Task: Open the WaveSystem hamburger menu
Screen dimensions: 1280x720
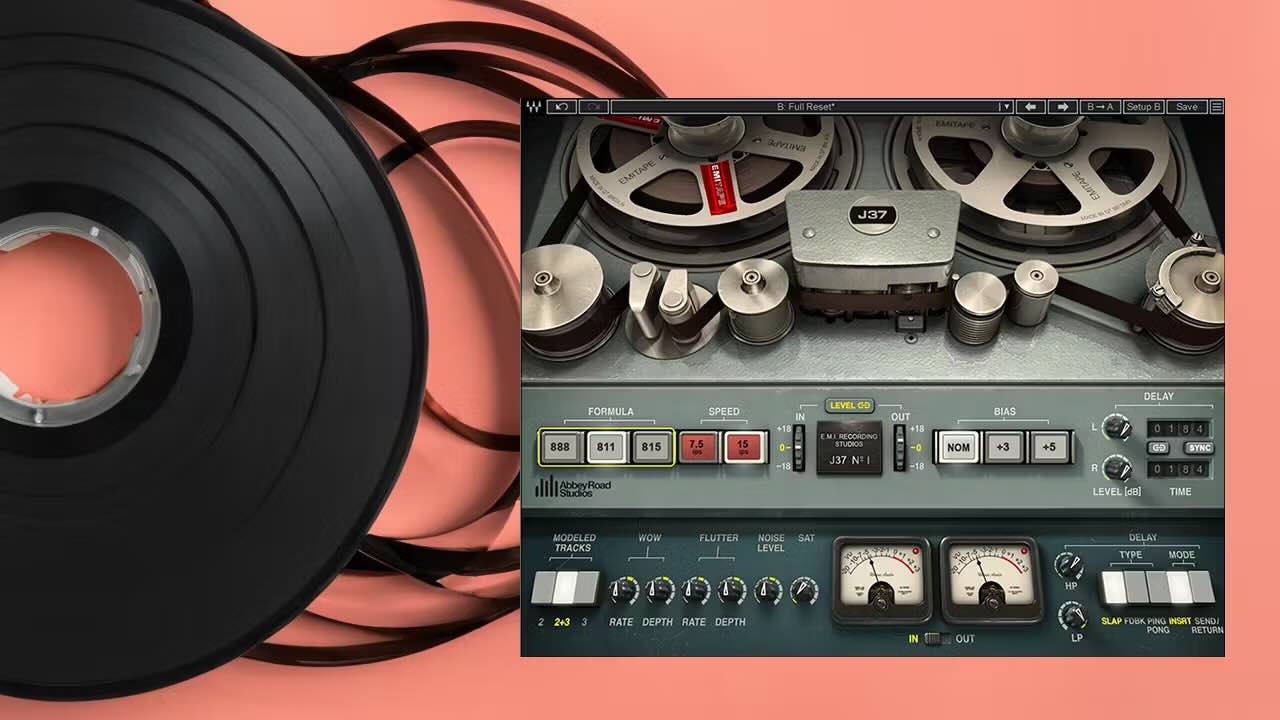Action: (x=1216, y=106)
